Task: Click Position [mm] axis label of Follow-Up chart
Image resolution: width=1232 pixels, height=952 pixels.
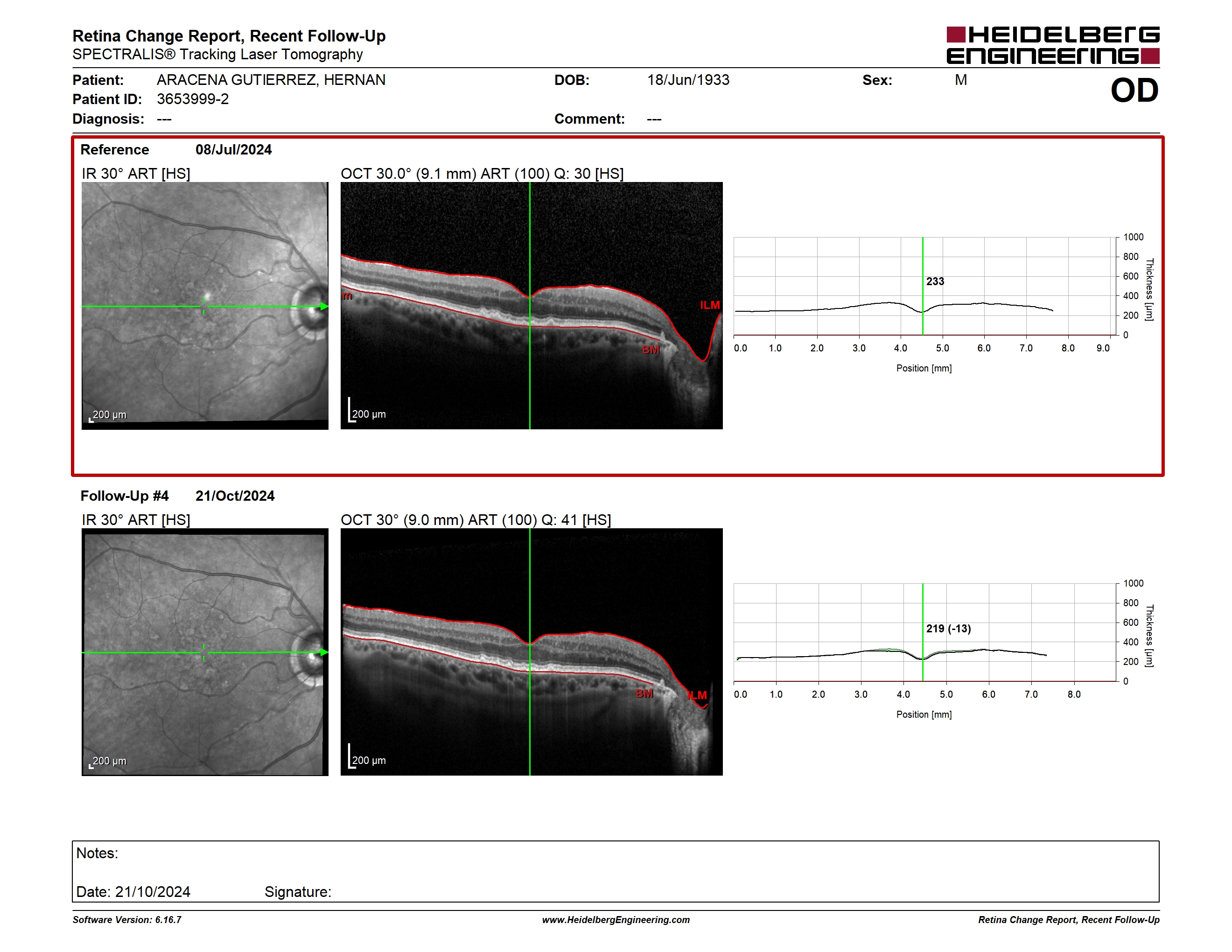Action: [x=924, y=714]
